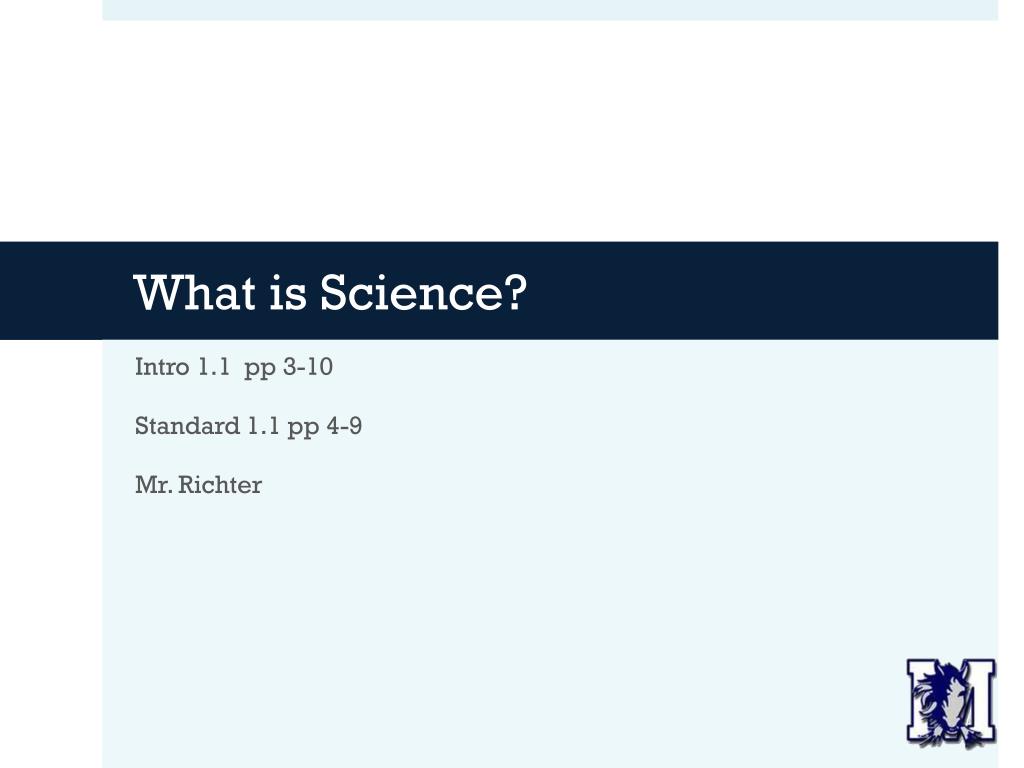Select the "Standard 1.1 pp 4-9" line
Image resolution: width=1024 pixels, height=768 pixels.
coord(248,427)
